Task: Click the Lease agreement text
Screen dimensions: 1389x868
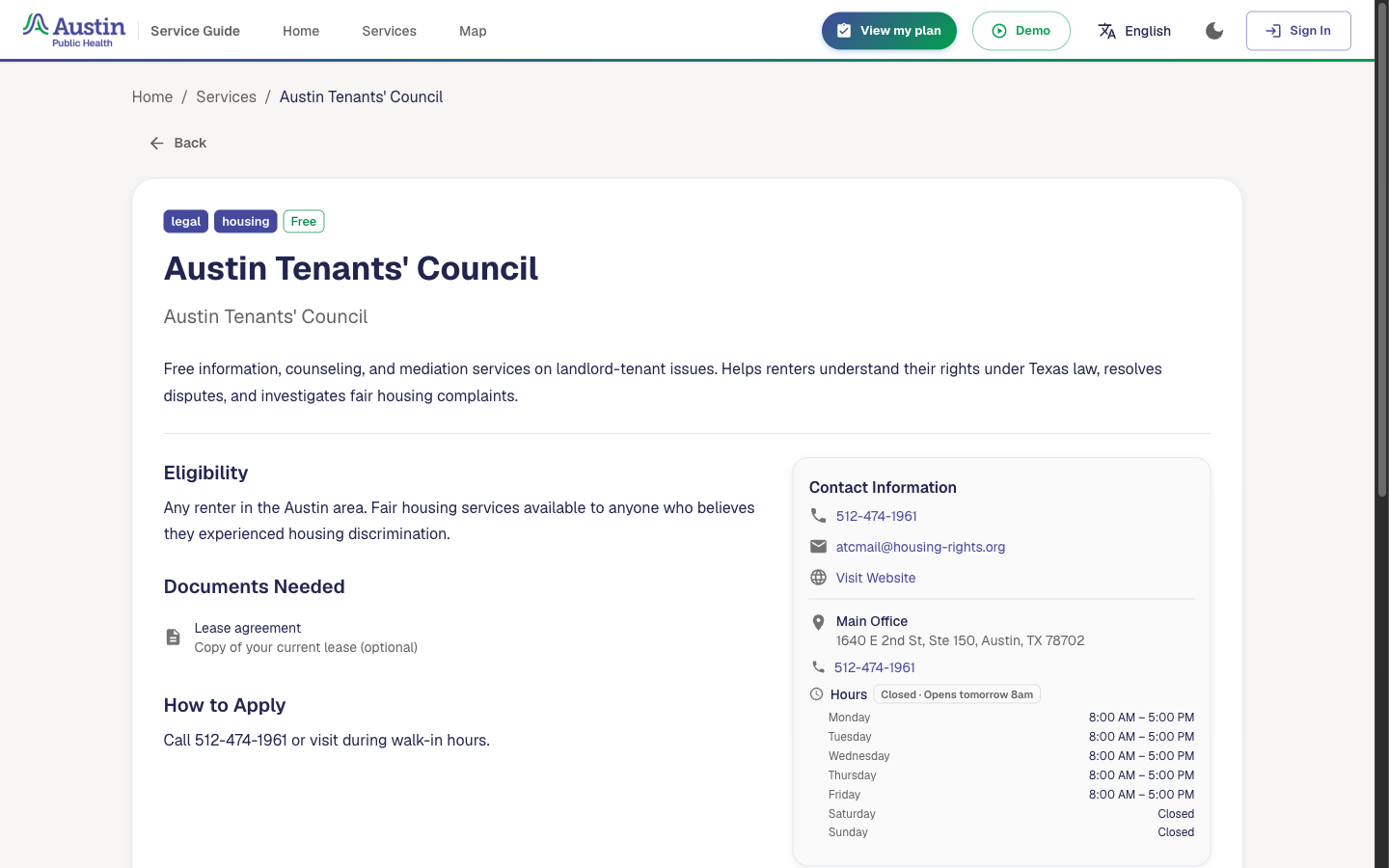Action: tap(248, 628)
